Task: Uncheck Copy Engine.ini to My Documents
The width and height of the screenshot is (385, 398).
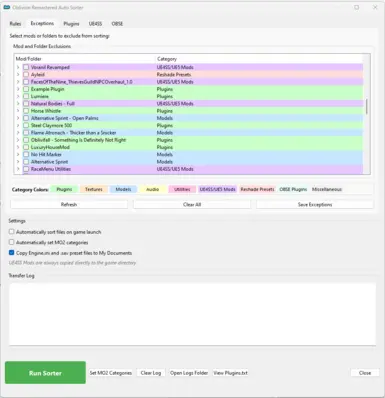Action: click(12, 253)
